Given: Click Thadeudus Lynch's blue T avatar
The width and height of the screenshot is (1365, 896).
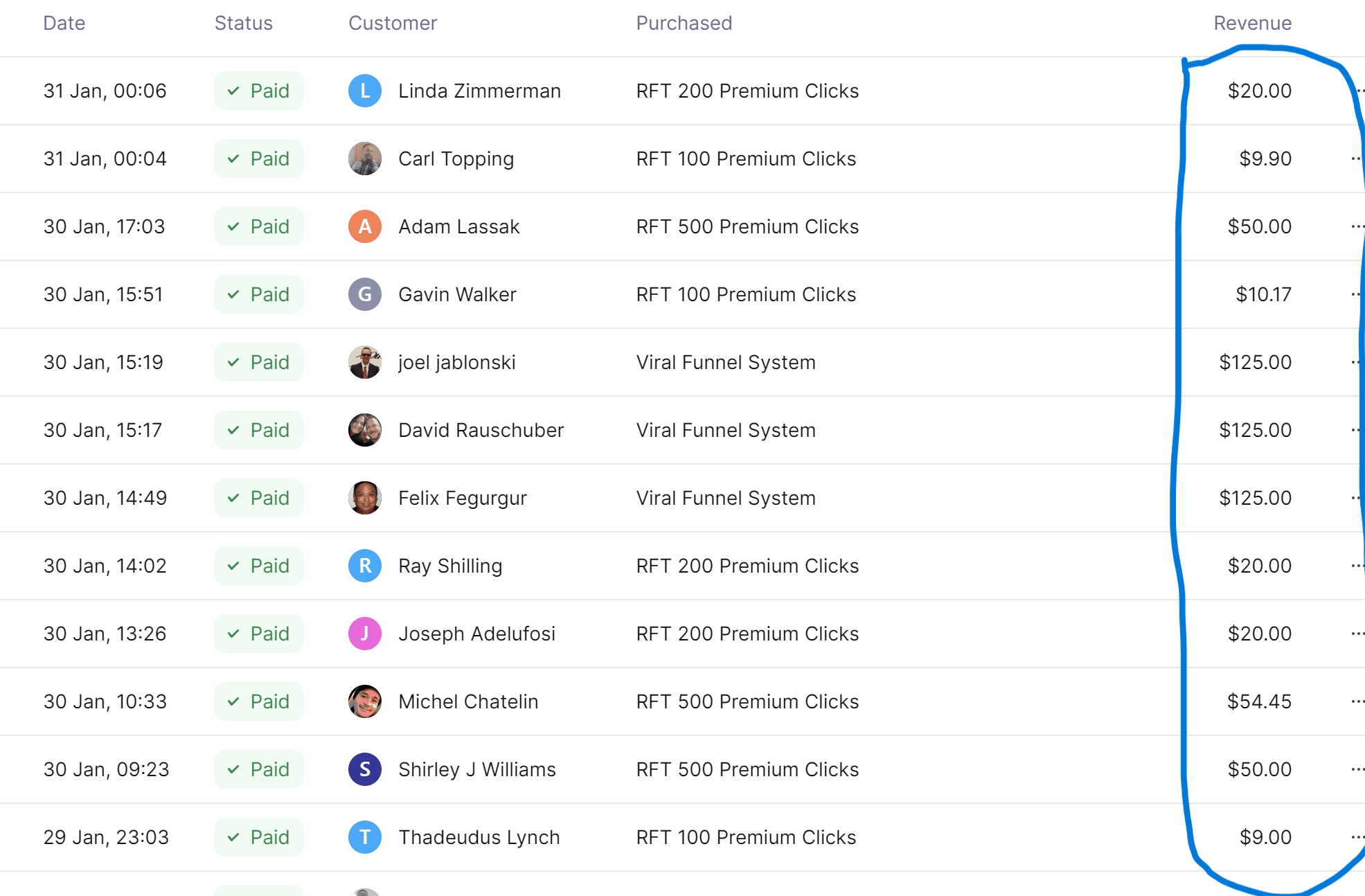Looking at the screenshot, I should click(x=365, y=837).
